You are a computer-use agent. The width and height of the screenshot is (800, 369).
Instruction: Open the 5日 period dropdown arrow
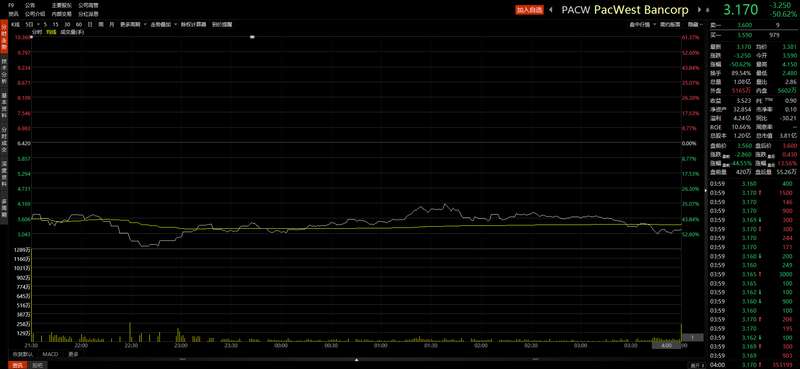coord(38,24)
